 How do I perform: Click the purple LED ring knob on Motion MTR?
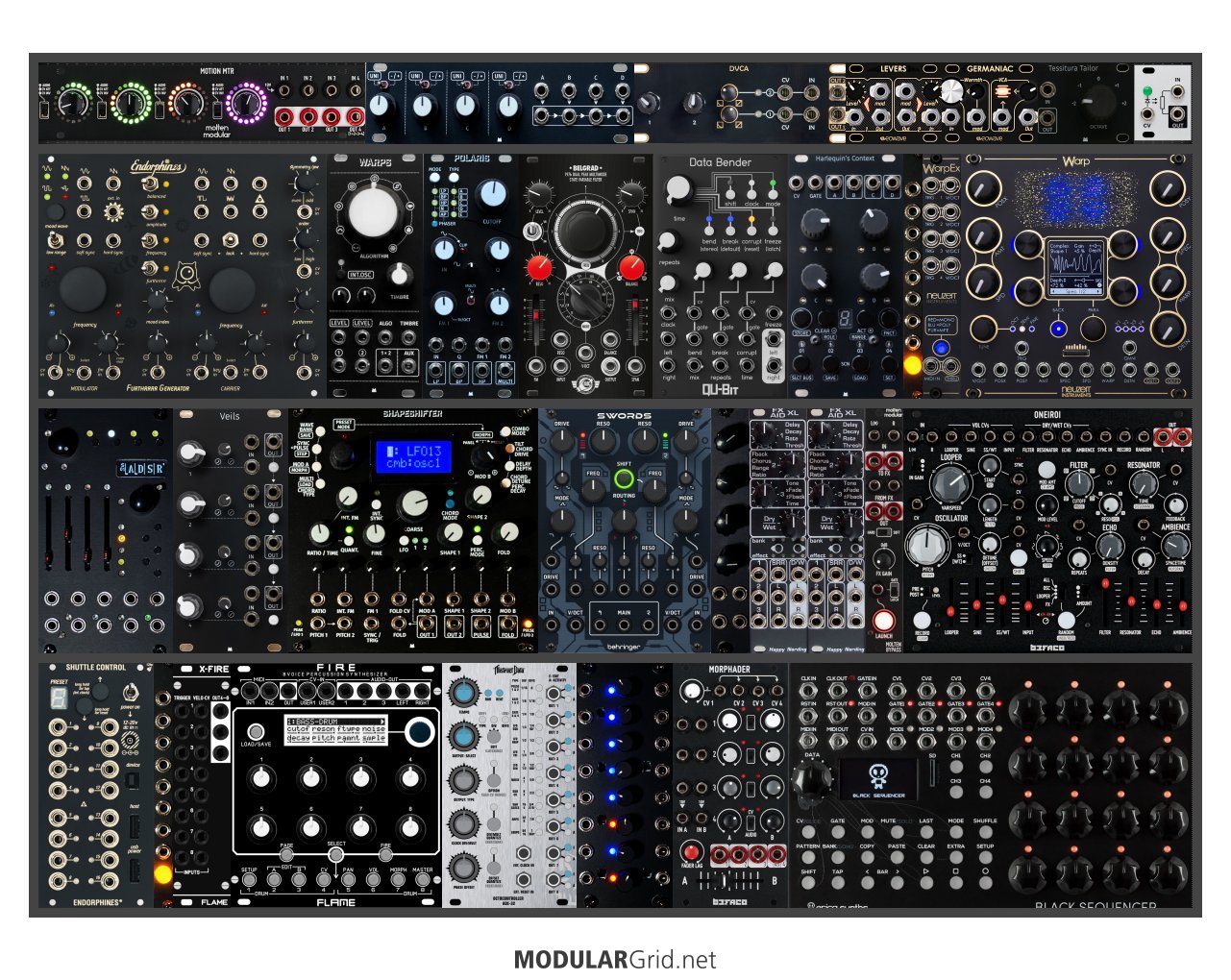click(x=246, y=102)
